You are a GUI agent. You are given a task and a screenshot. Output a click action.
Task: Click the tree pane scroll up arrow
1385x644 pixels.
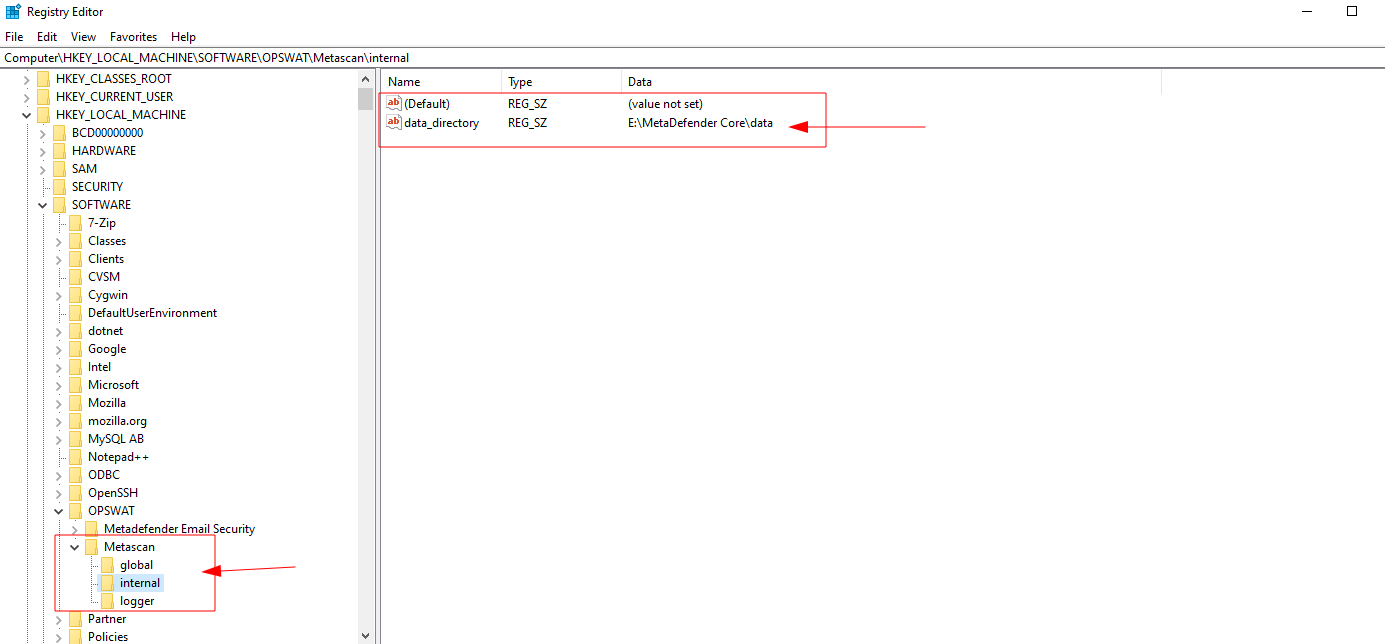(x=365, y=77)
